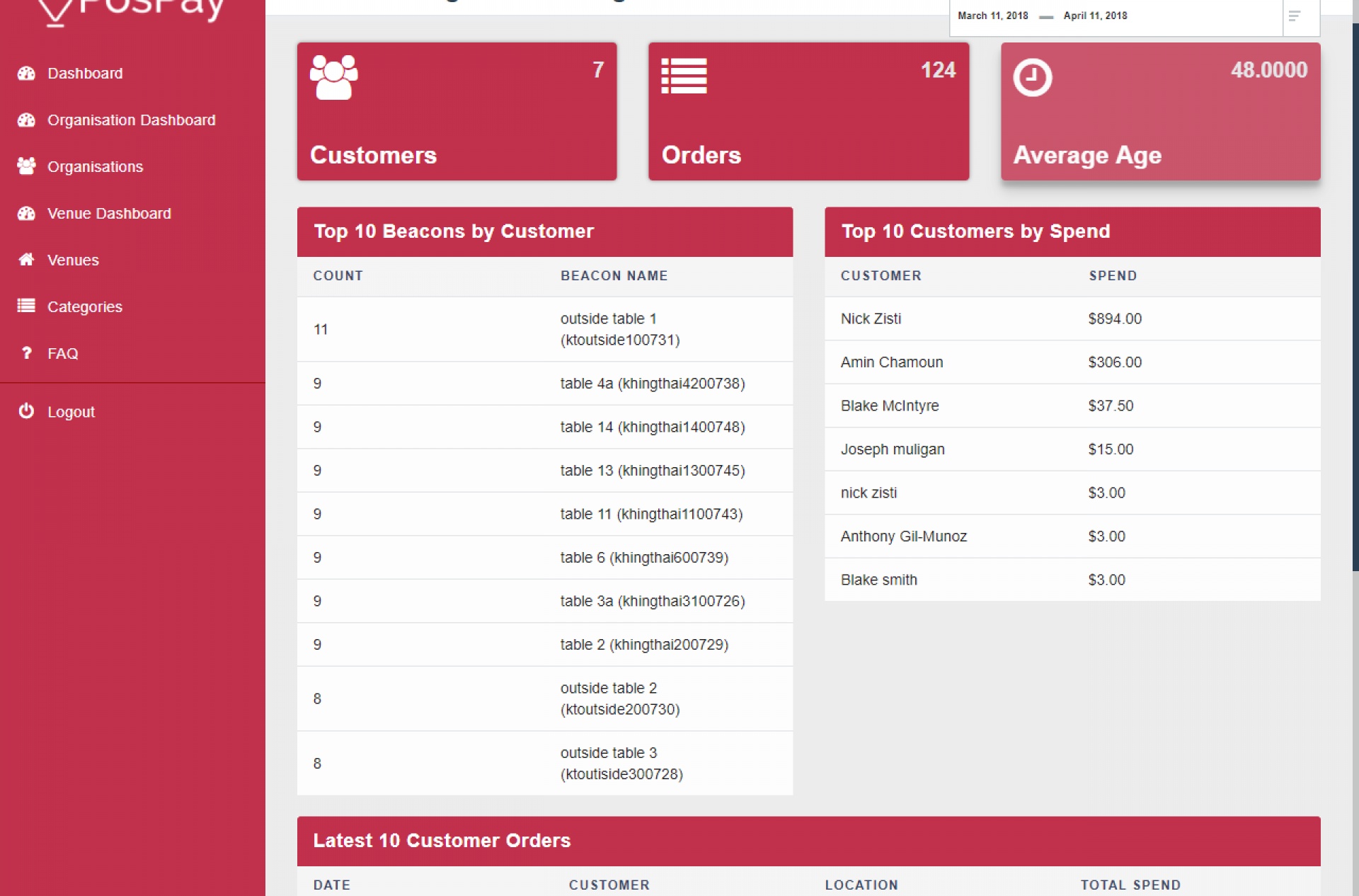
Task: Select row table 14 (khingthai1400748)
Action: [x=545, y=427]
